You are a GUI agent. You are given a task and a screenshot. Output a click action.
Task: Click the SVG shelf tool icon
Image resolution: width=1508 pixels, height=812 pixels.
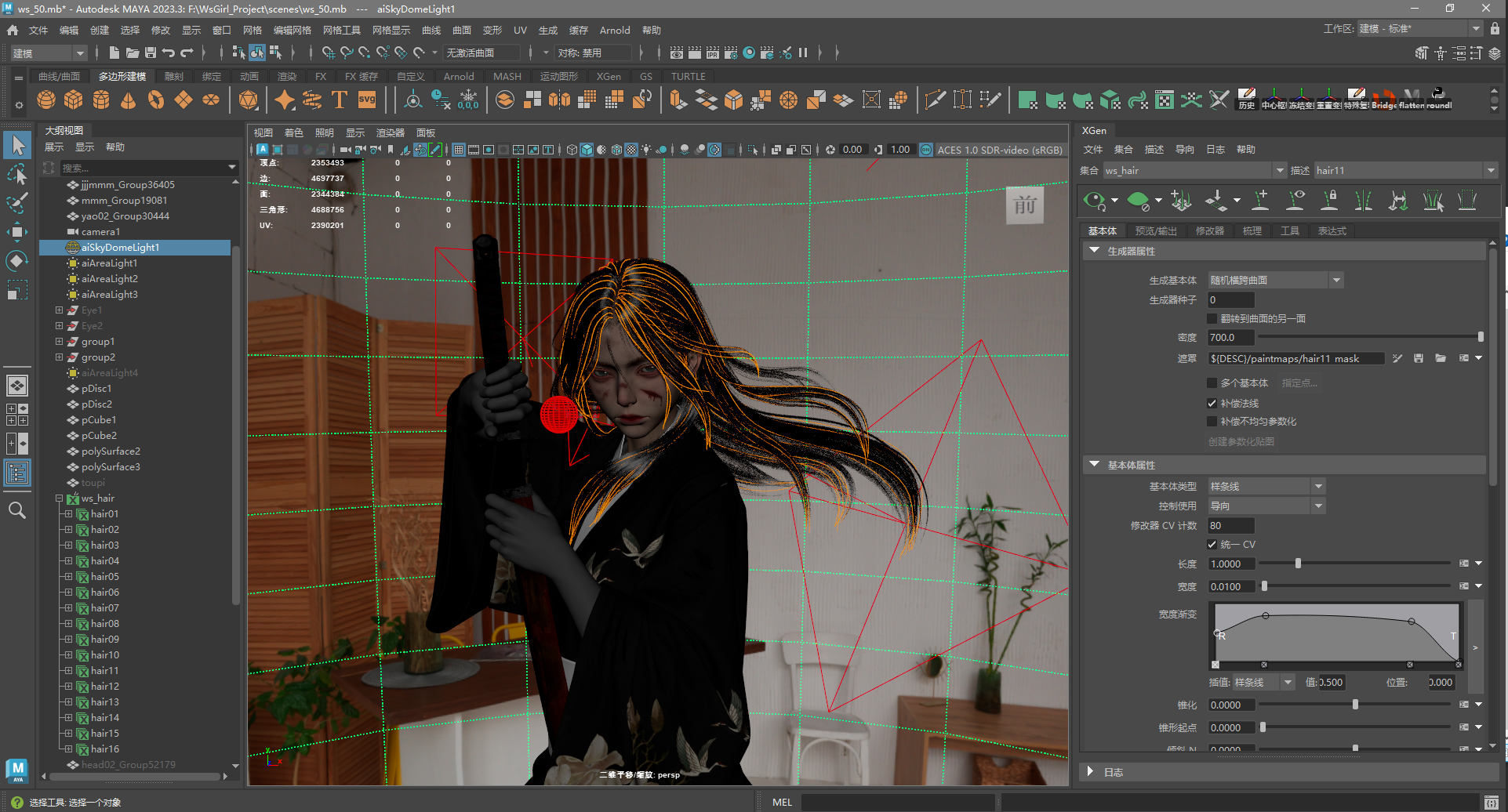(367, 100)
